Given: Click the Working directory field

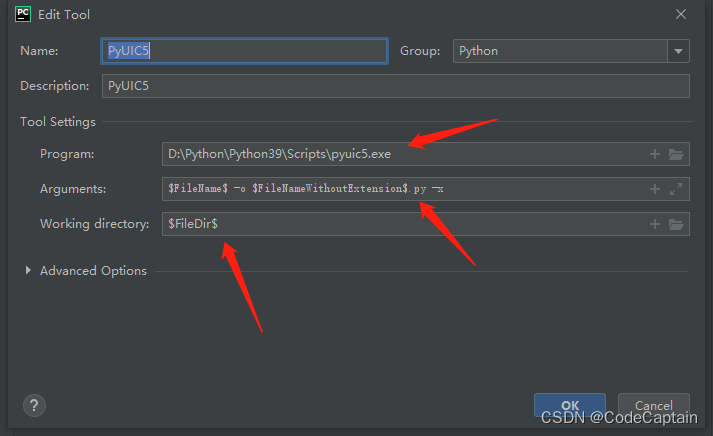Looking at the screenshot, I should click(x=426, y=224).
